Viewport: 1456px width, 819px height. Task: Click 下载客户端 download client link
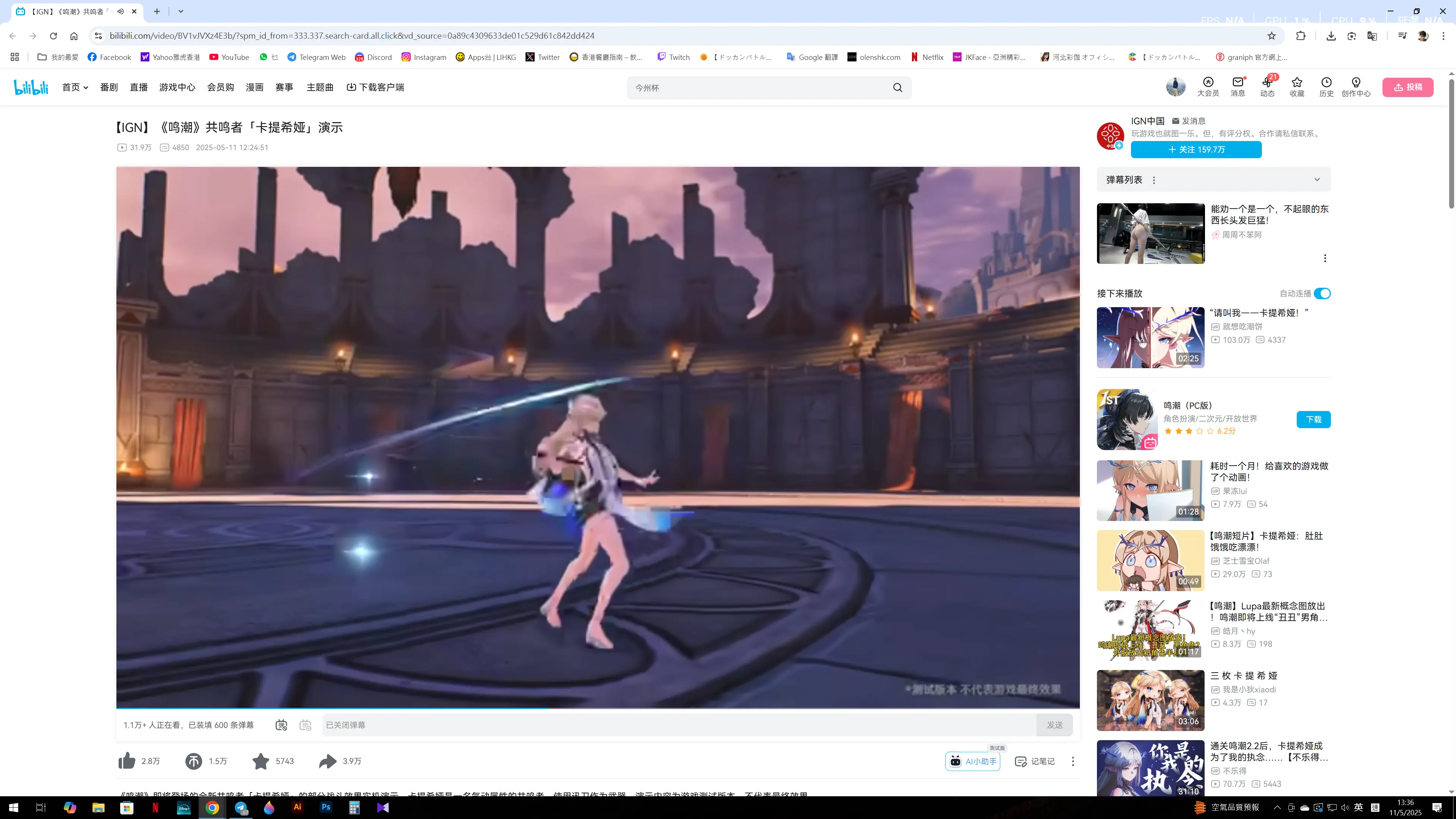(x=375, y=87)
